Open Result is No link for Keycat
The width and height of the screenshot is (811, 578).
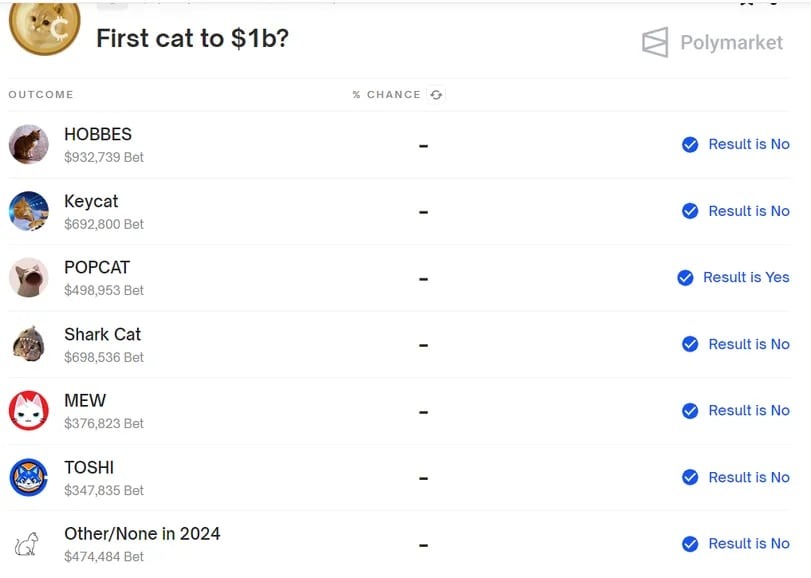coord(749,211)
